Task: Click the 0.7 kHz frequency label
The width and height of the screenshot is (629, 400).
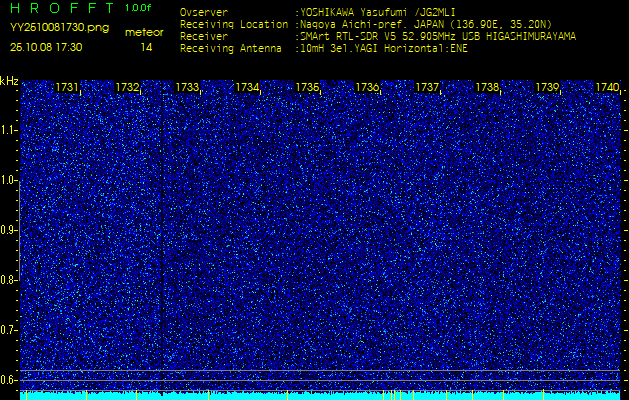Action: 8,330
